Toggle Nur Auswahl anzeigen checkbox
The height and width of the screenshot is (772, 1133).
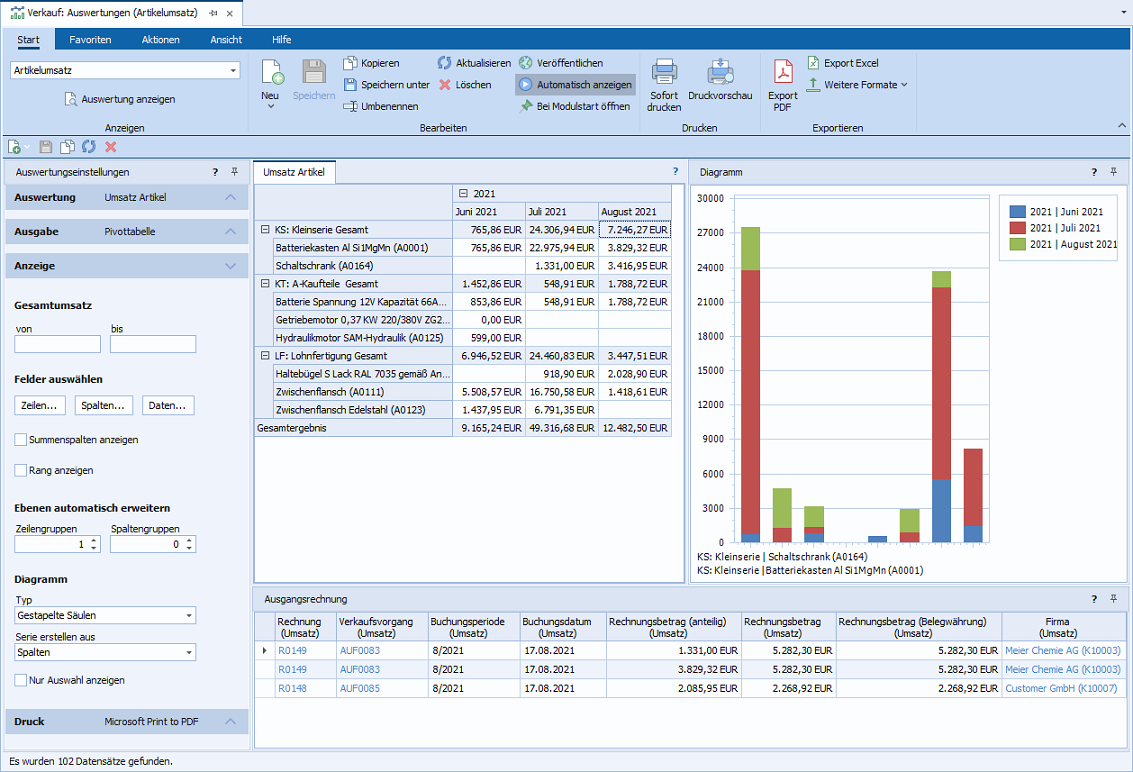coord(21,680)
